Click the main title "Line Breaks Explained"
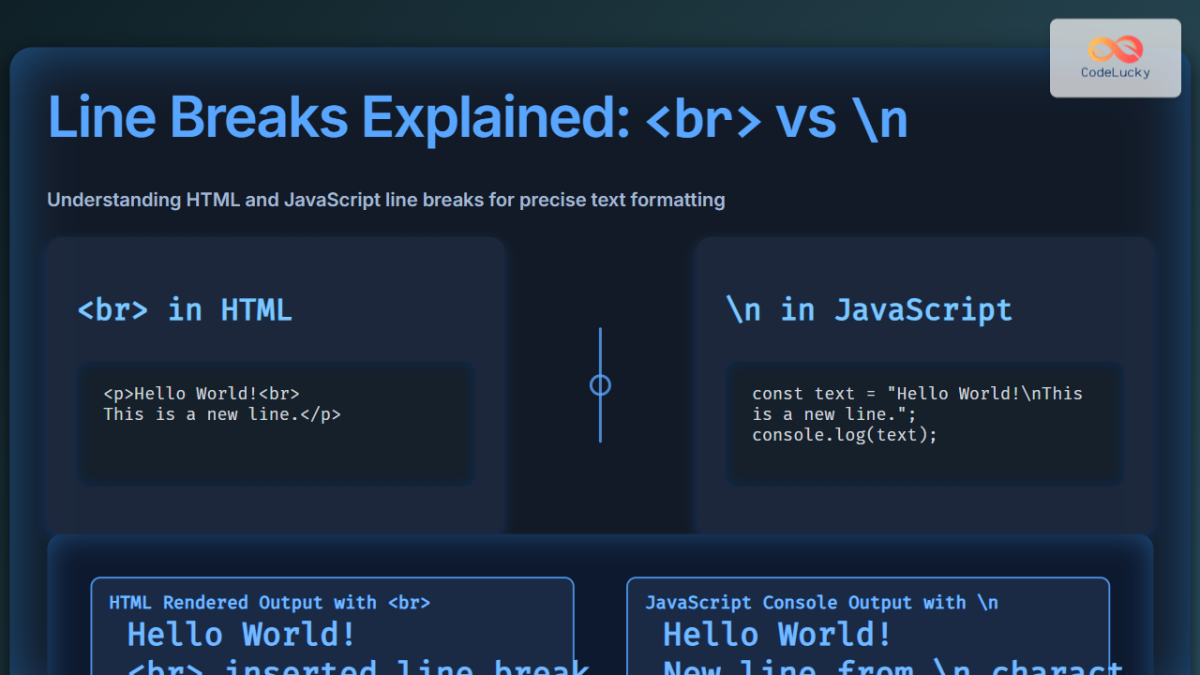The width and height of the screenshot is (1200, 675). (x=478, y=117)
